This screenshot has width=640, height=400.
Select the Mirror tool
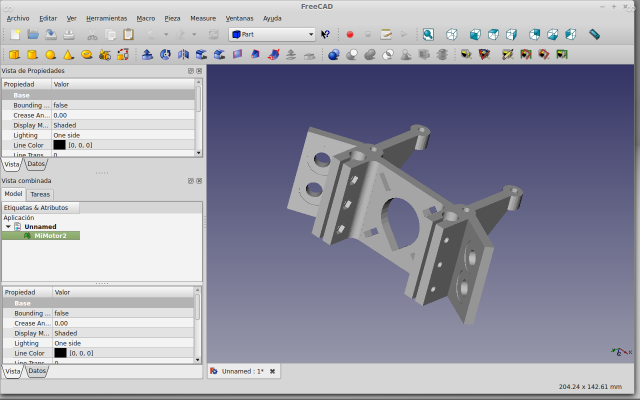click(183, 55)
